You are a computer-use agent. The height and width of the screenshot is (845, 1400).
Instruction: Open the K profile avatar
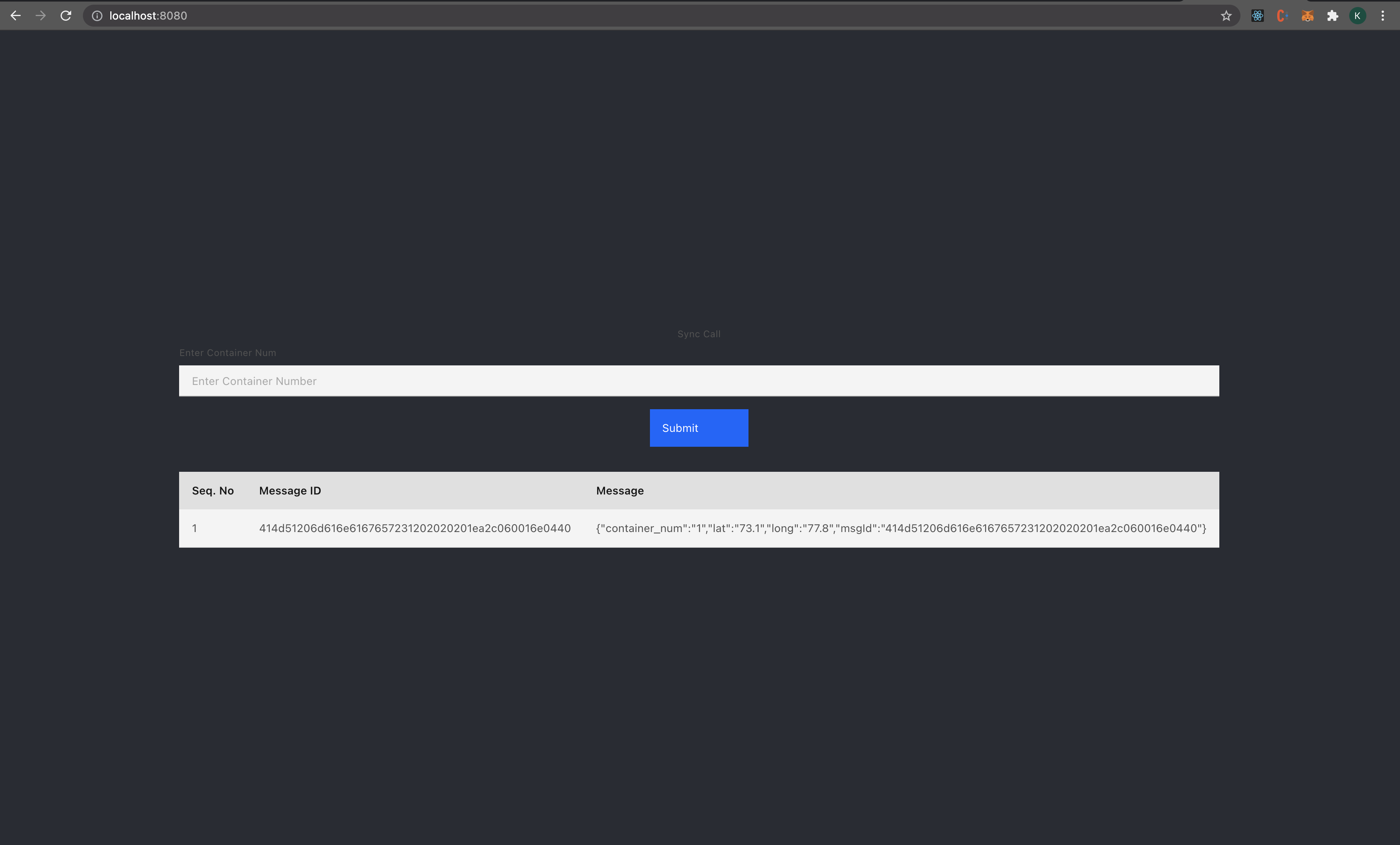(1357, 16)
